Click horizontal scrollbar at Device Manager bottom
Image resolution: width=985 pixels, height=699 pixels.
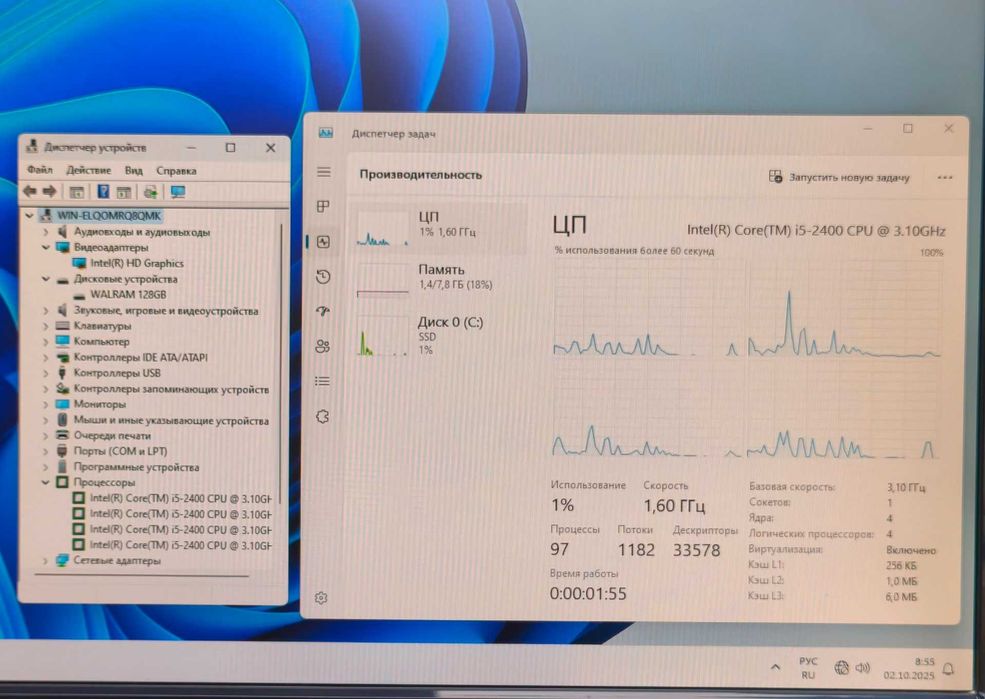coord(142,575)
